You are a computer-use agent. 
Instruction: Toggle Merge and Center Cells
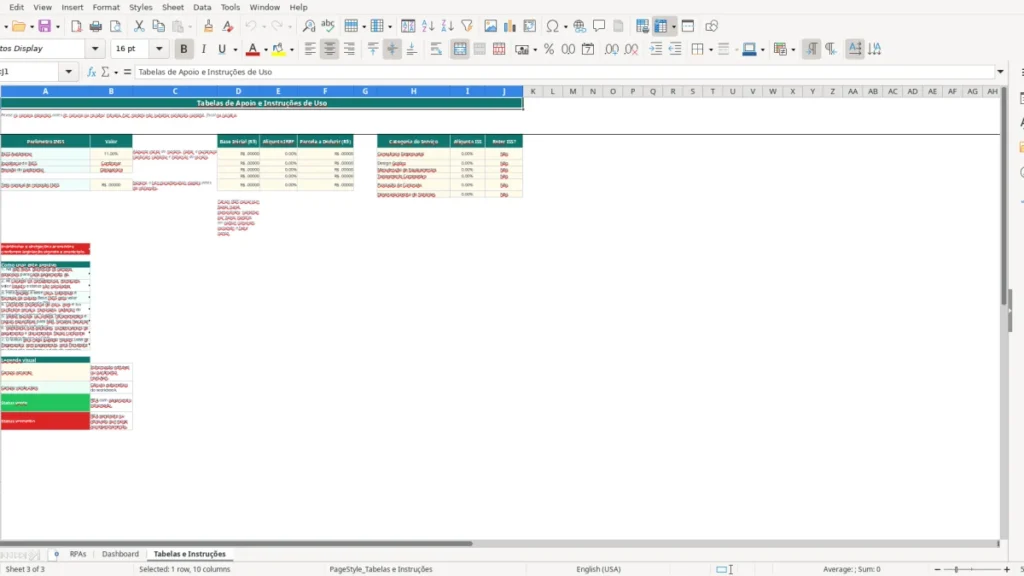pyautogui.click(x=460, y=49)
